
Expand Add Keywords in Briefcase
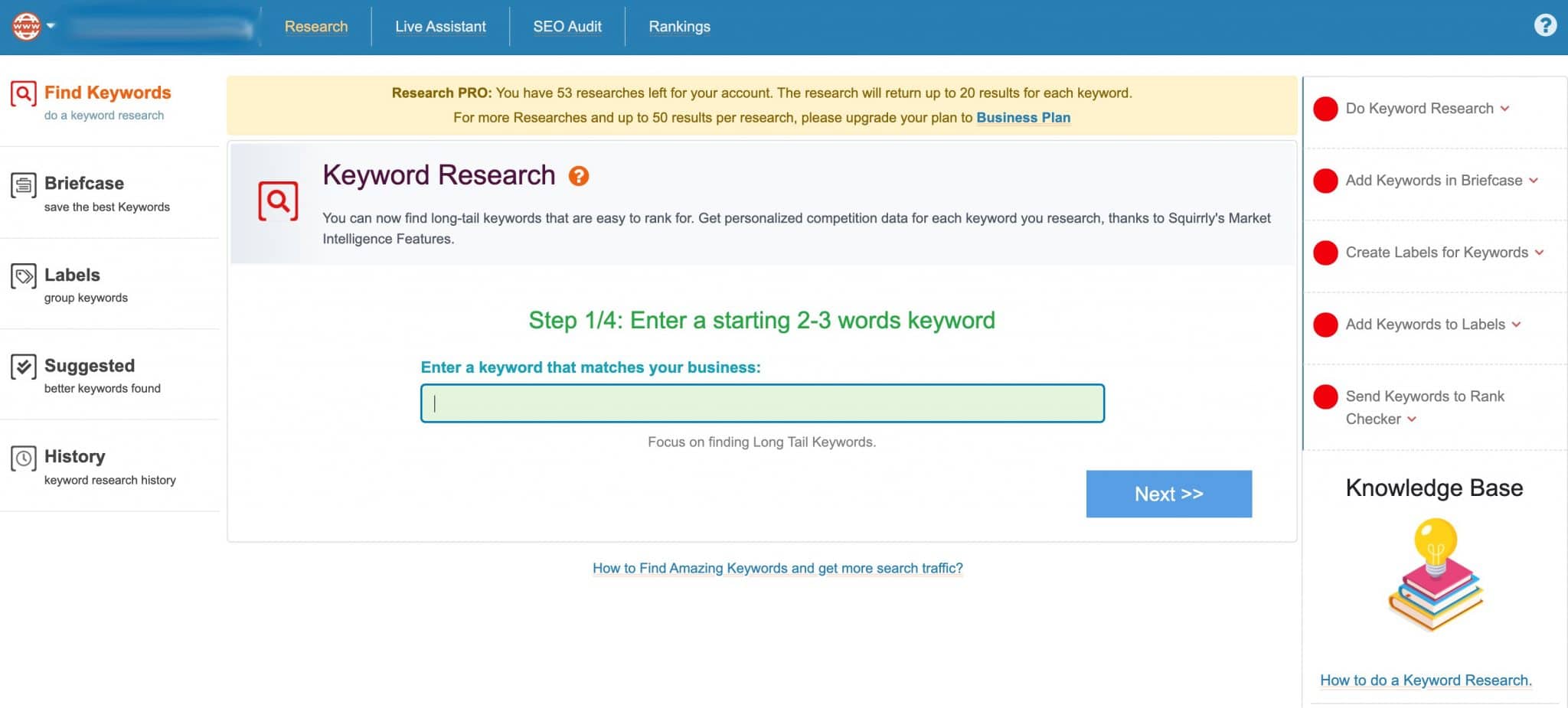(1534, 181)
